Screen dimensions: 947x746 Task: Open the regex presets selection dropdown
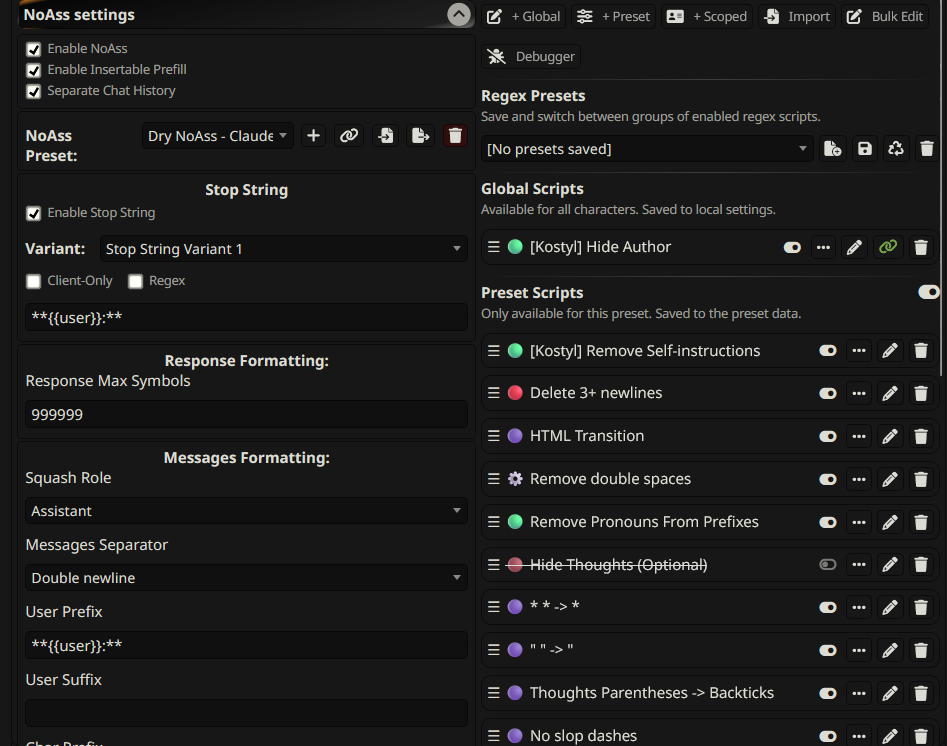[x=646, y=149]
